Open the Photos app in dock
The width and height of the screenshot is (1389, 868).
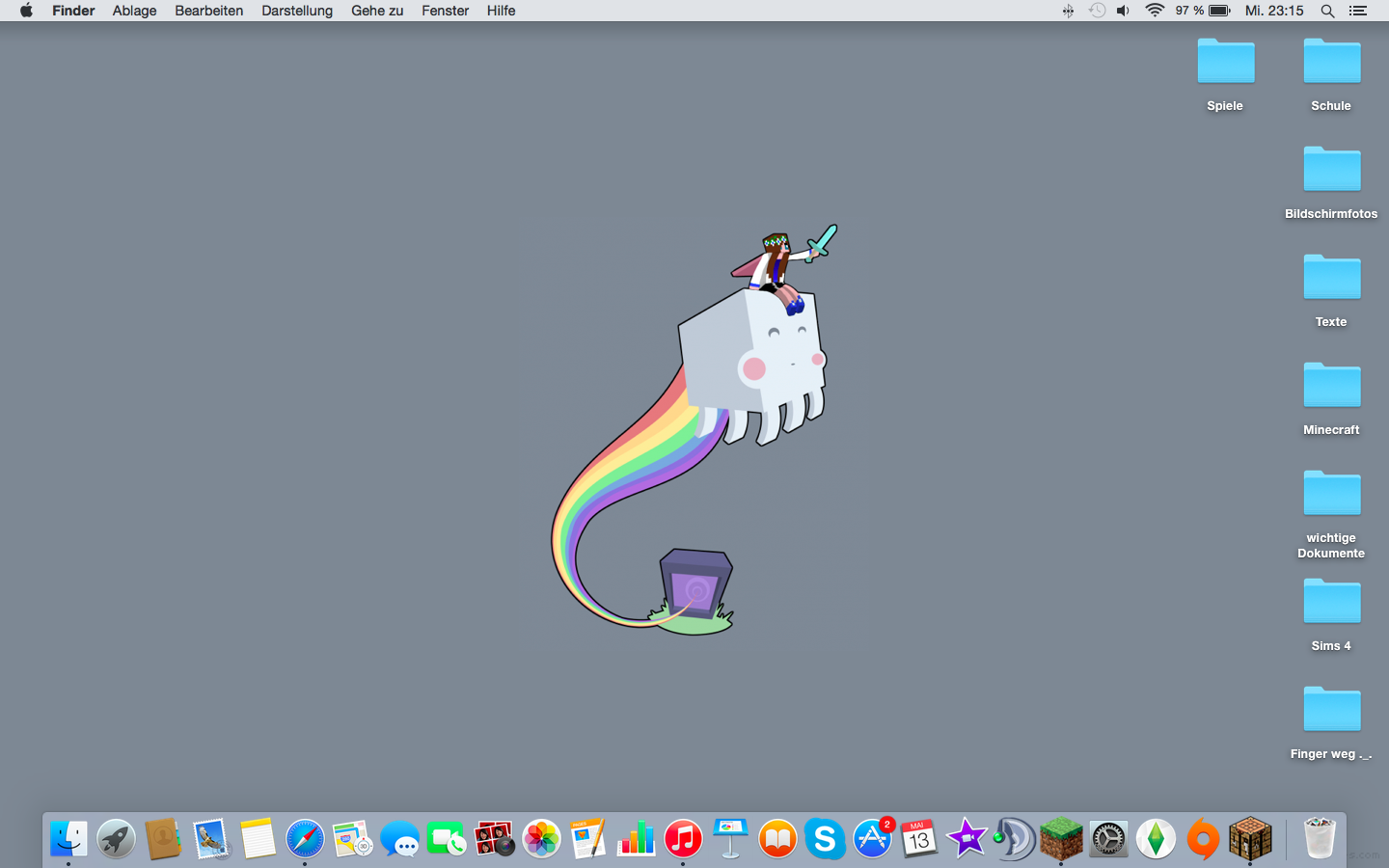click(541, 839)
